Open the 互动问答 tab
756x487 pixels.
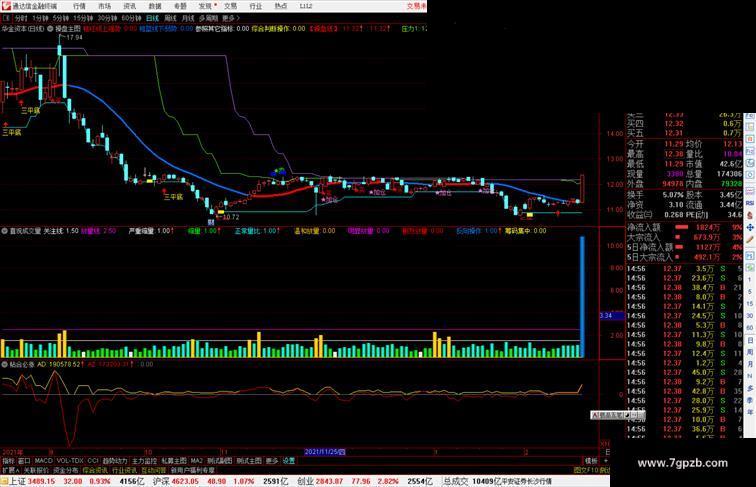pyautogui.click(x=154, y=470)
